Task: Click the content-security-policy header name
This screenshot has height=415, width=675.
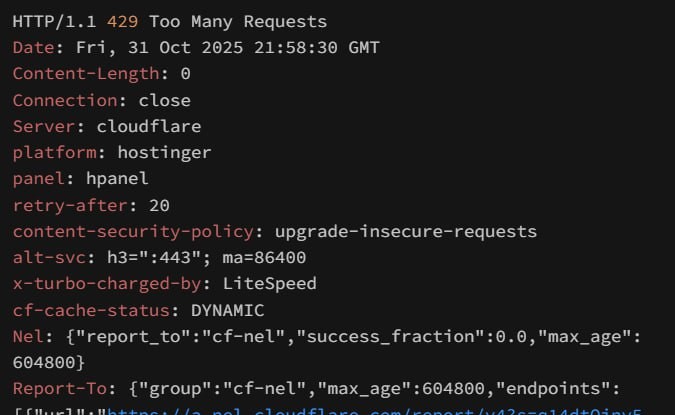Action: point(133,231)
